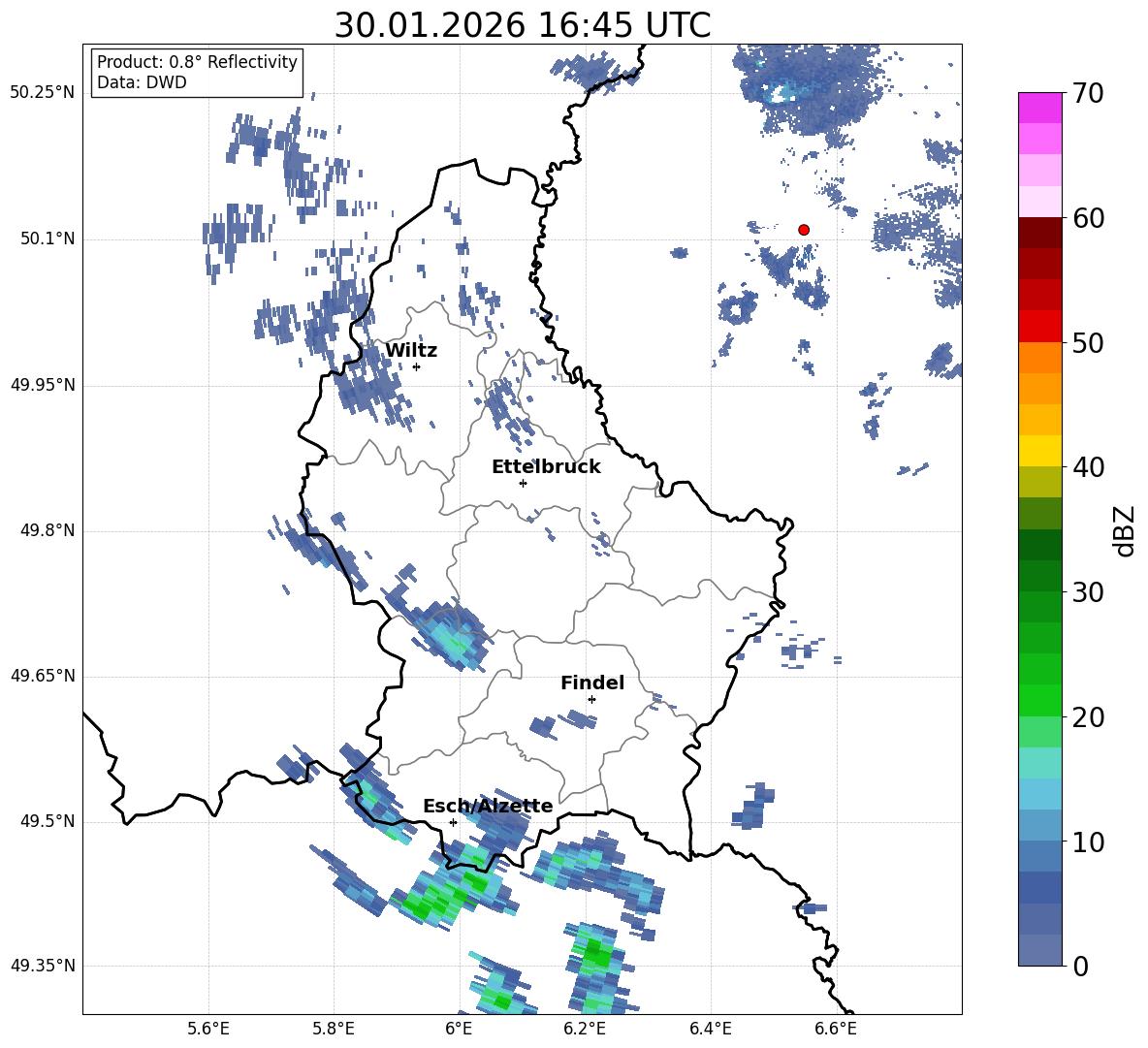Click the title 30.01.2026 16:45 UTC
The width and height of the screenshot is (1148, 1048).
point(522,25)
